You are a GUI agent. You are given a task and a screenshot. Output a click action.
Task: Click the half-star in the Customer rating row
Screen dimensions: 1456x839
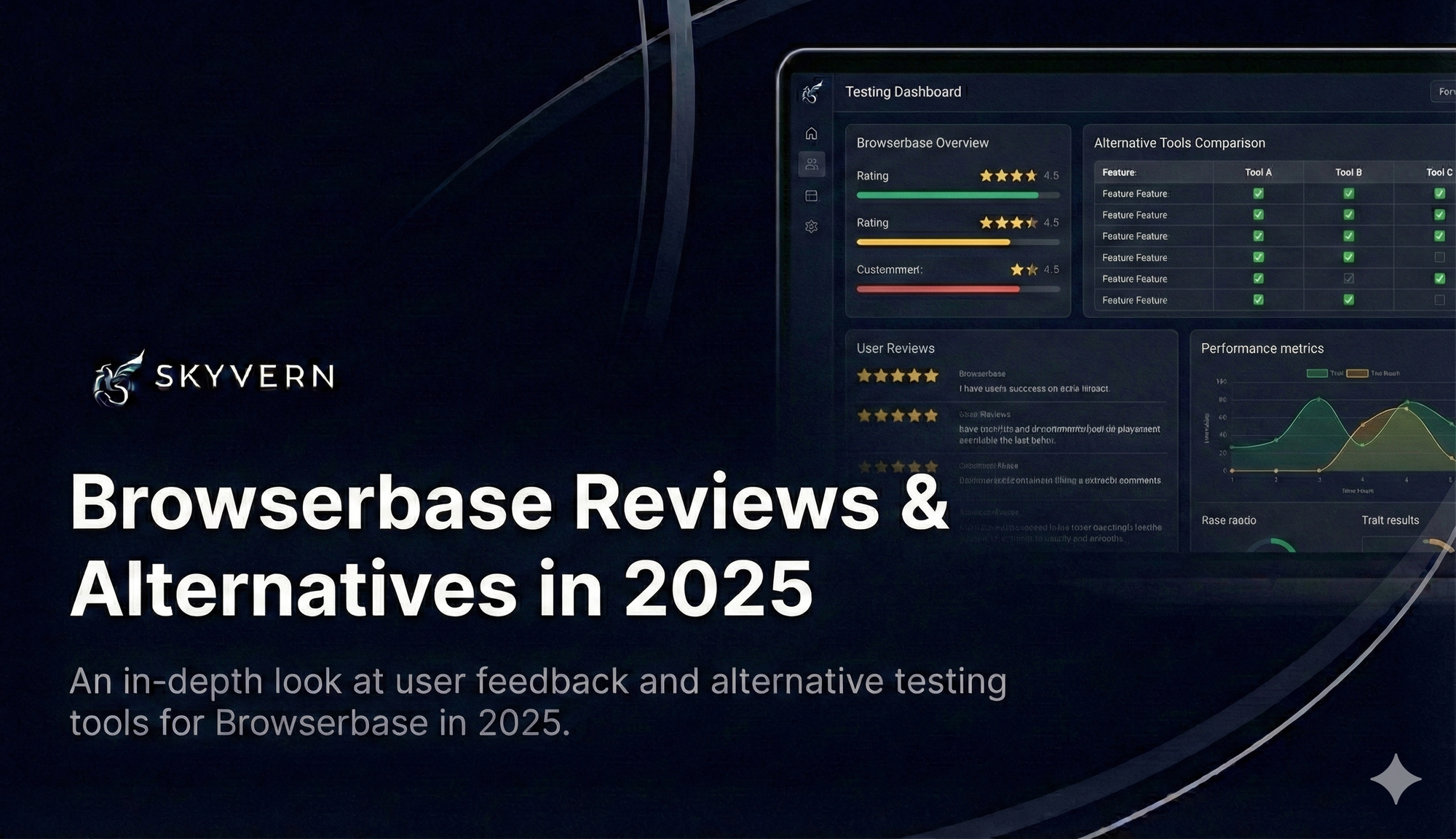point(1033,270)
